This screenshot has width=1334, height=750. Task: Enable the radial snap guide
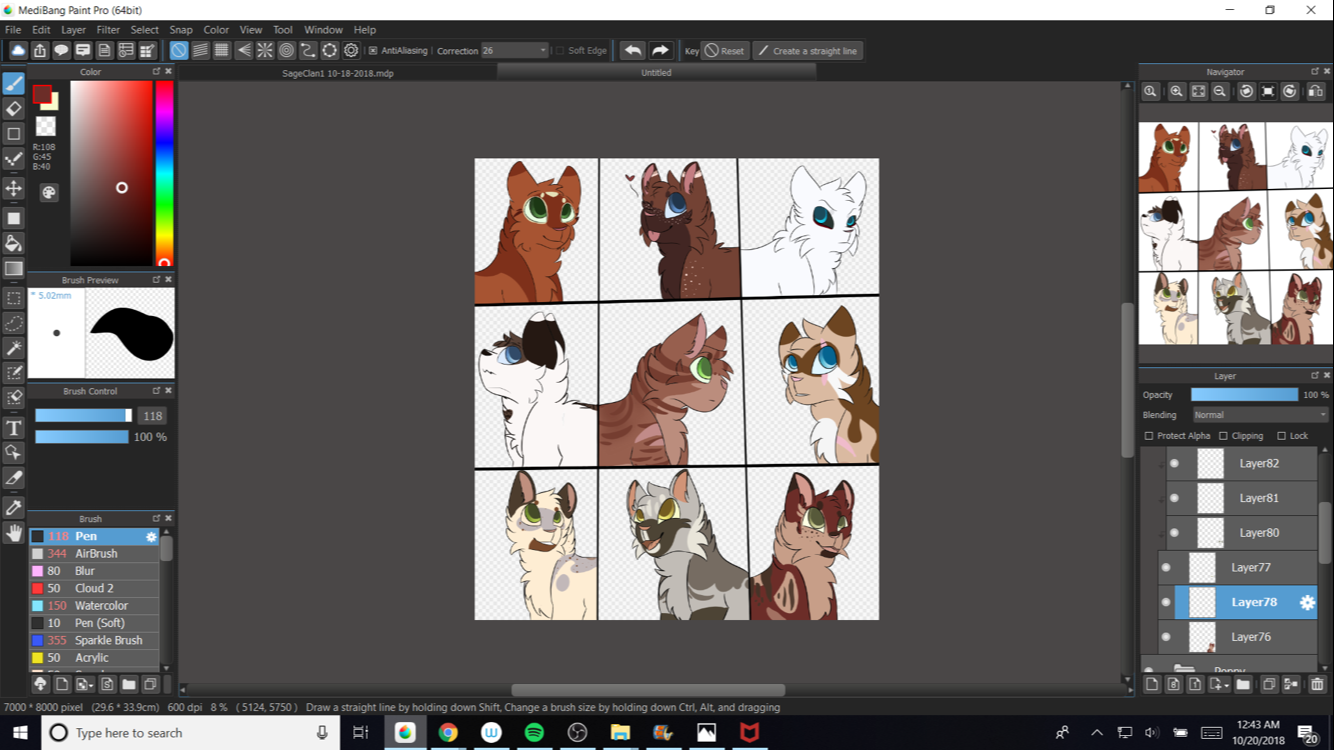[x=265, y=50]
